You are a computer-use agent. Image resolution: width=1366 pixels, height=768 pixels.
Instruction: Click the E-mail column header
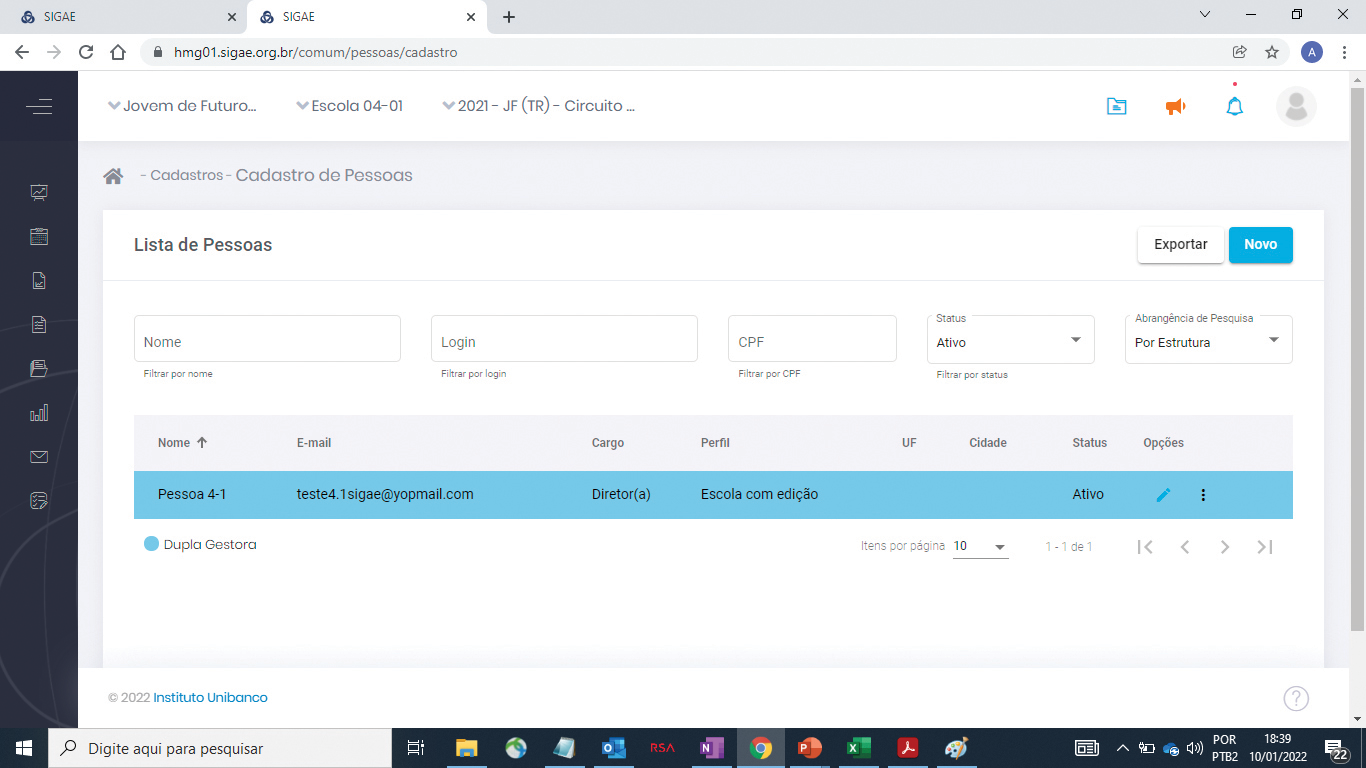pos(314,443)
